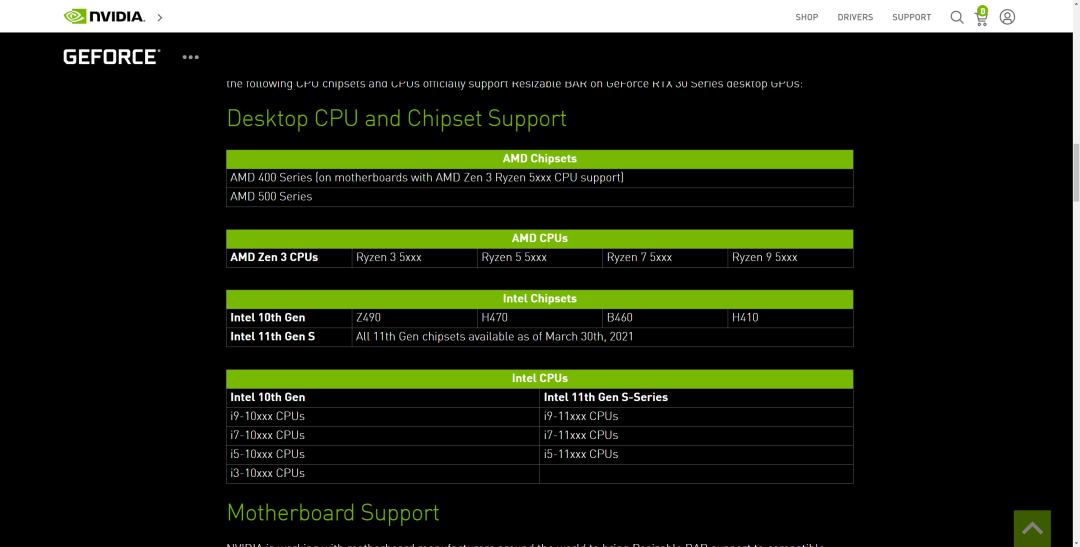Image resolution: width=1080 pixels, height=547 pixels.
Task: Open the search magnifier icon
Action: pyautogui.click(x=957, y=17)
